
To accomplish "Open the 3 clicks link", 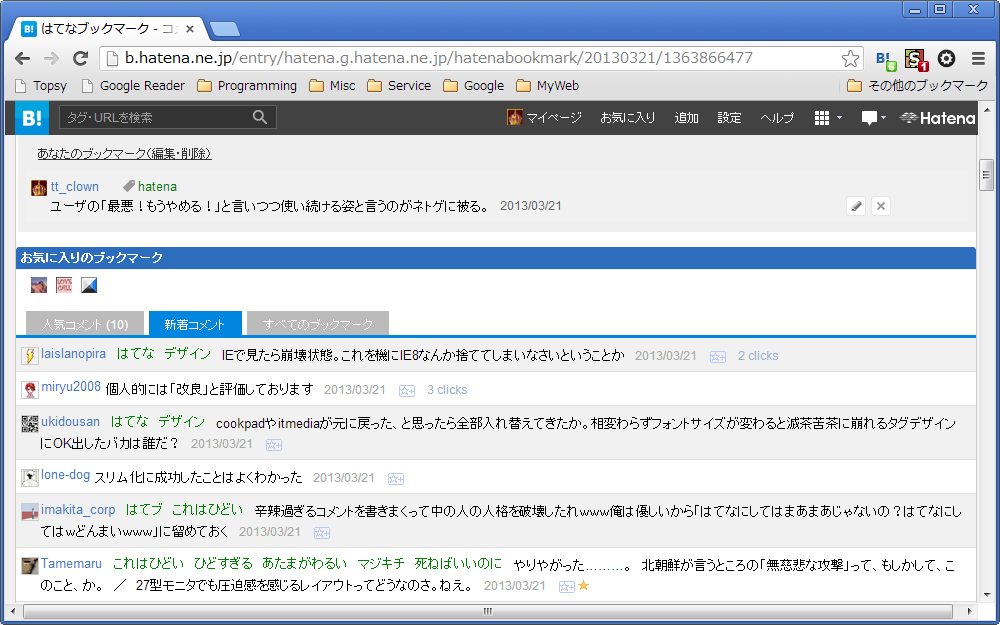I will pyautogui.click(x=446, y=390).
